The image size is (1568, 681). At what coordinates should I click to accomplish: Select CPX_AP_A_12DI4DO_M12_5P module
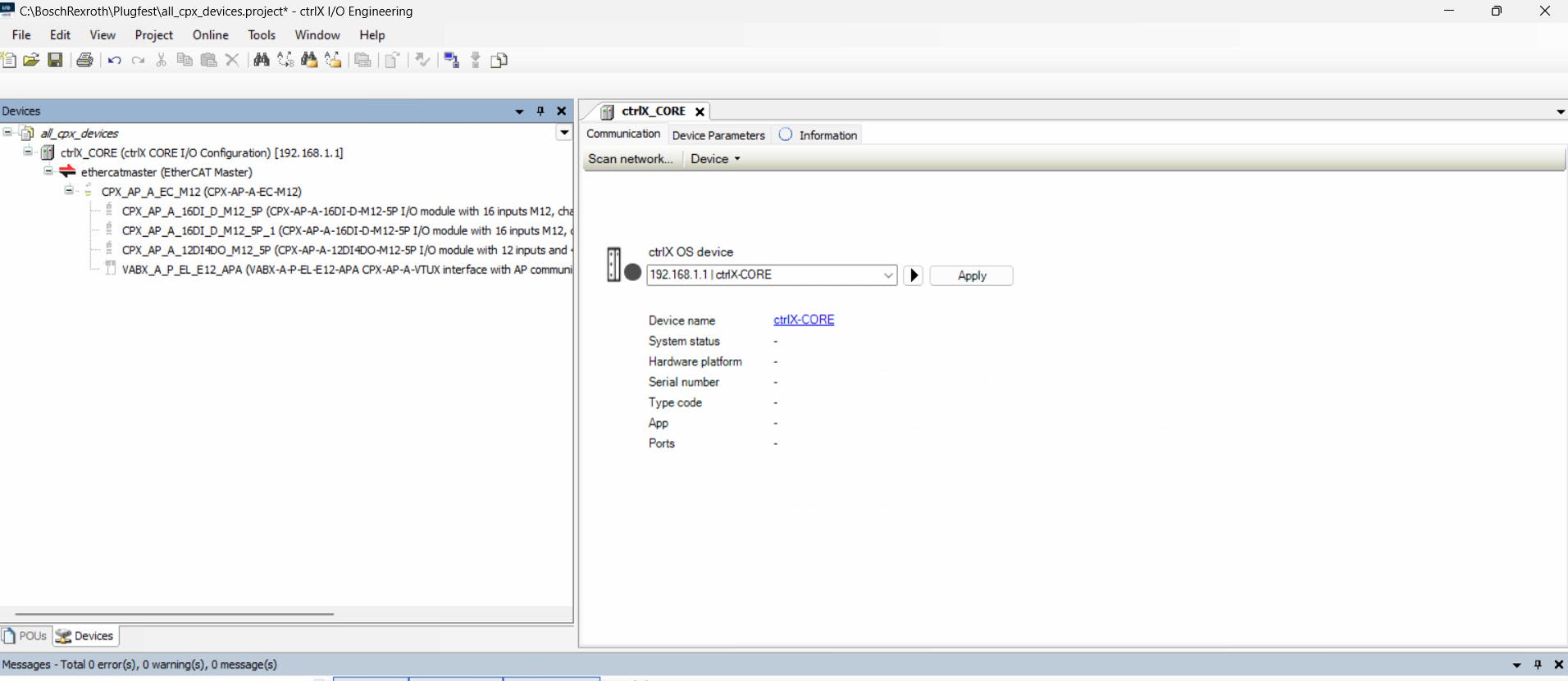[347, 250]
